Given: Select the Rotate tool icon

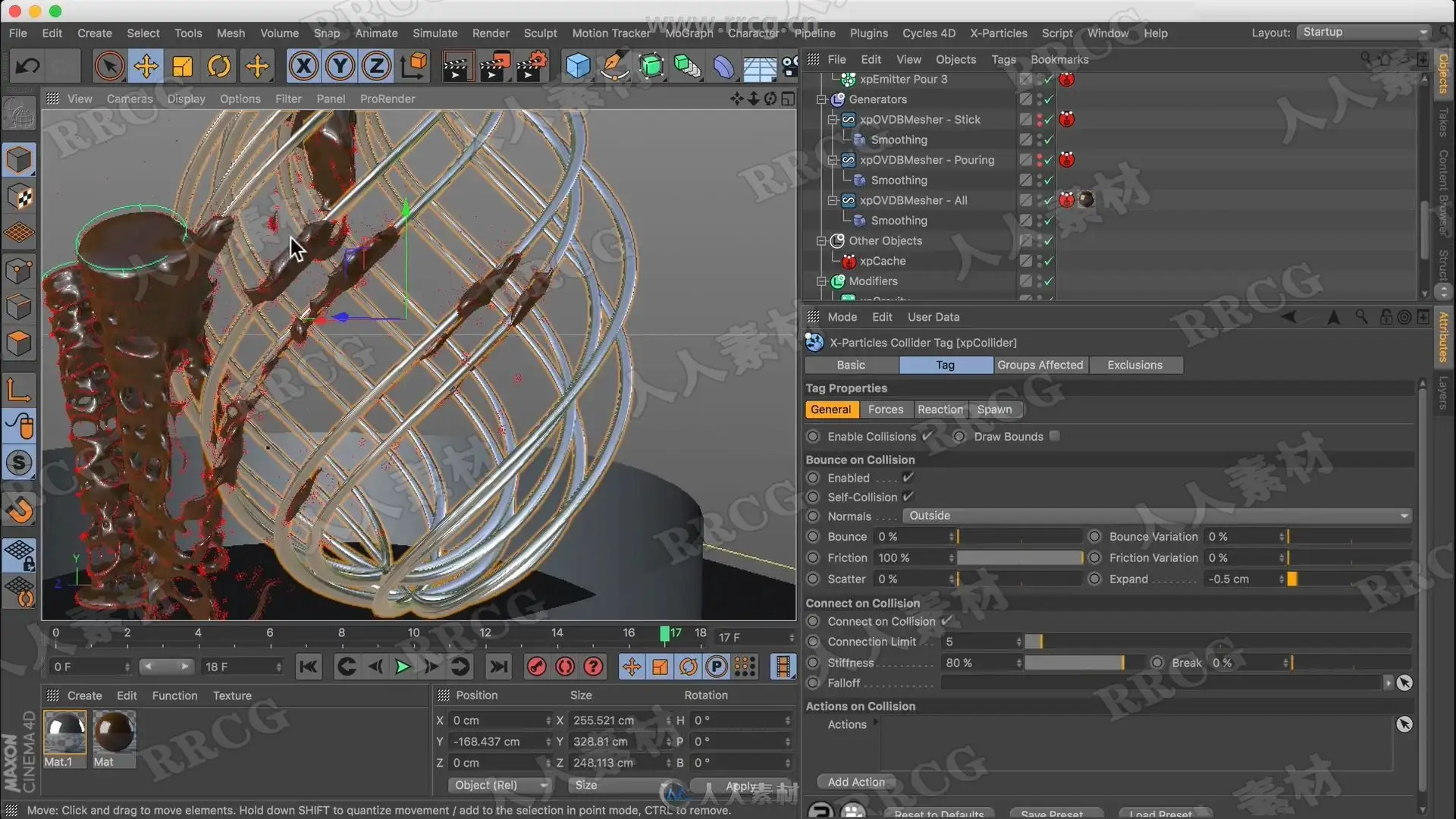Looking at the screenshot, I should coord(219,67).
